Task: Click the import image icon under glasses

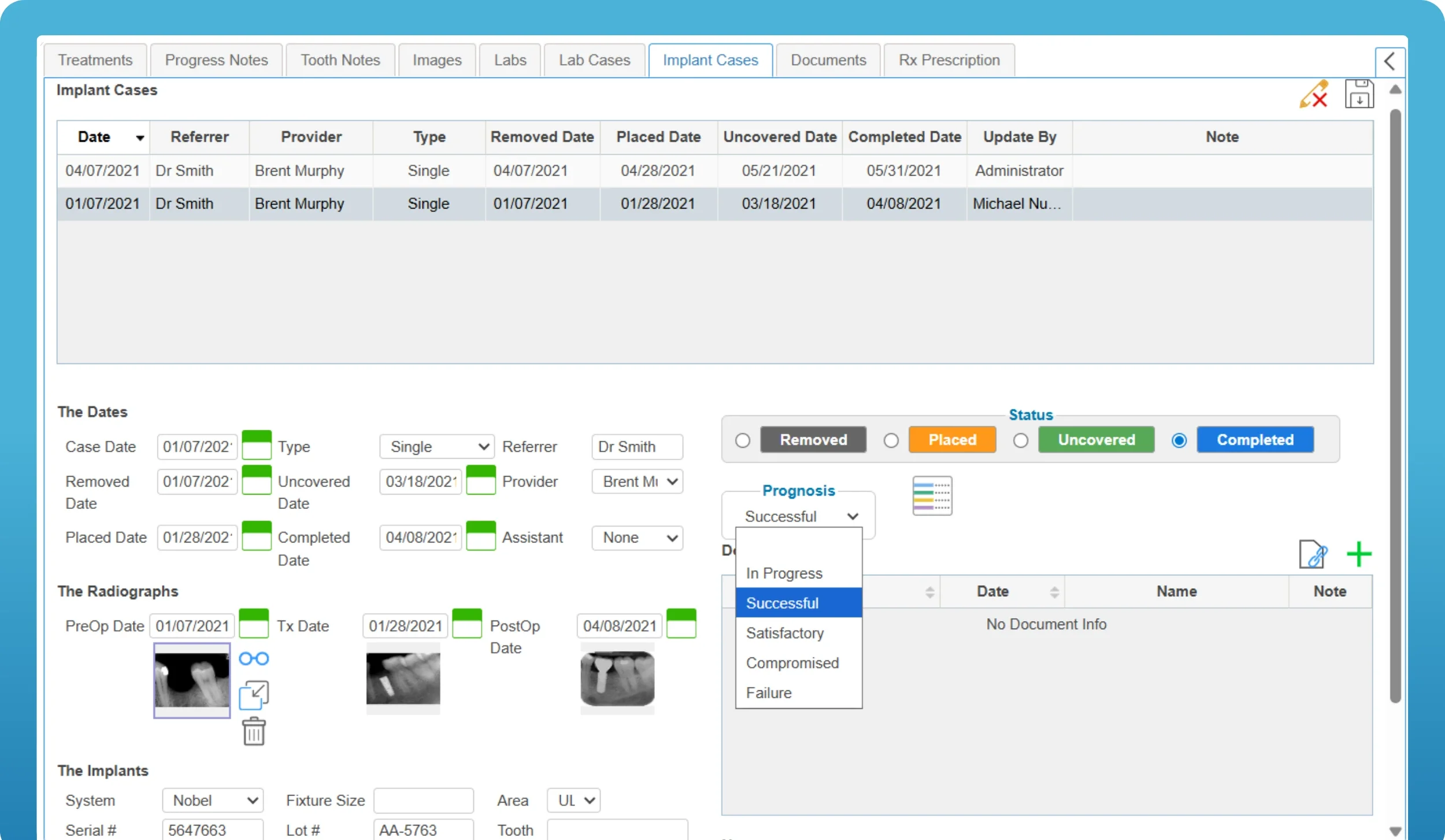Action: click(254, 695)
